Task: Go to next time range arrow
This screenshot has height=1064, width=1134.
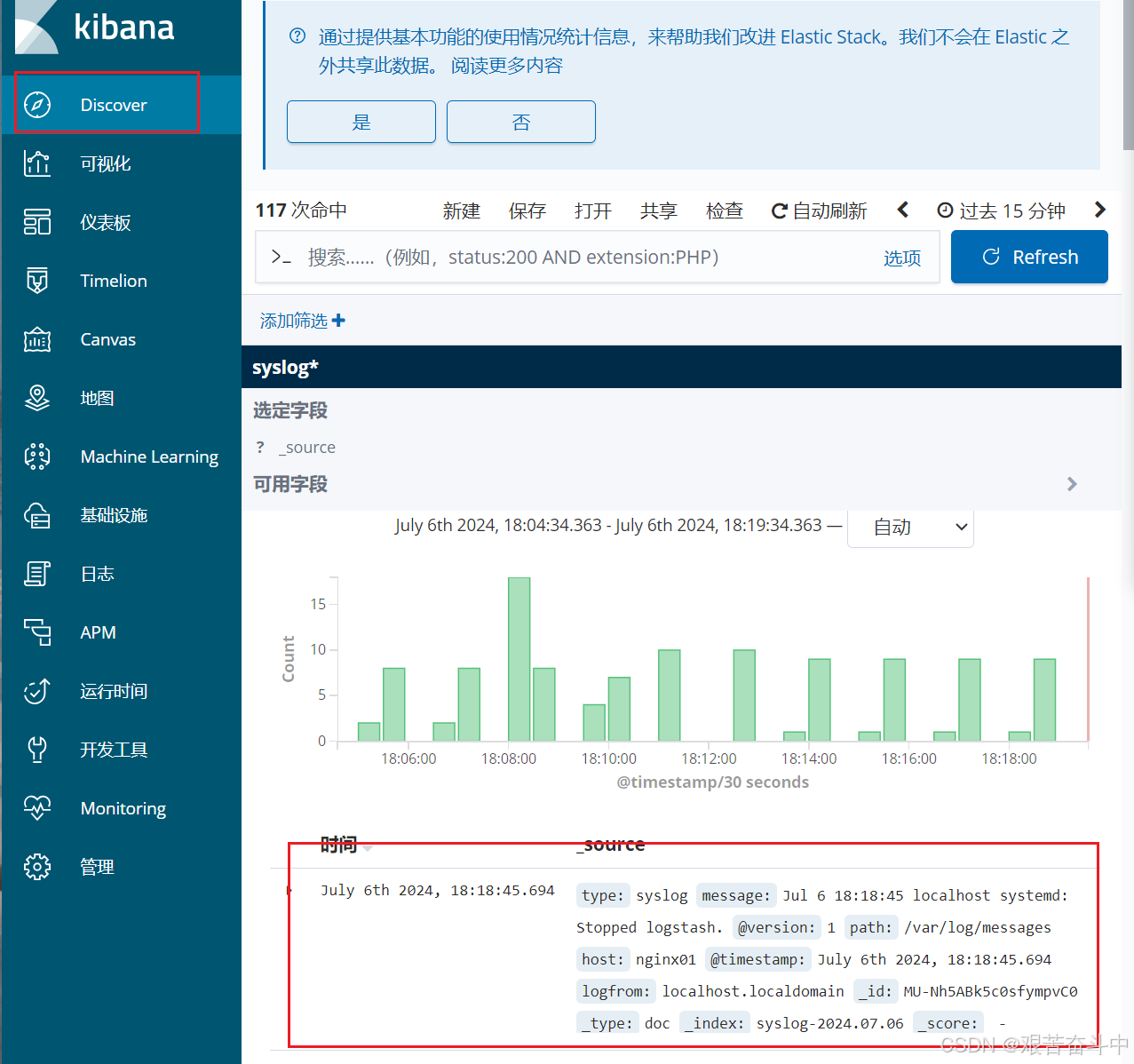Action: click(1100, 210)
